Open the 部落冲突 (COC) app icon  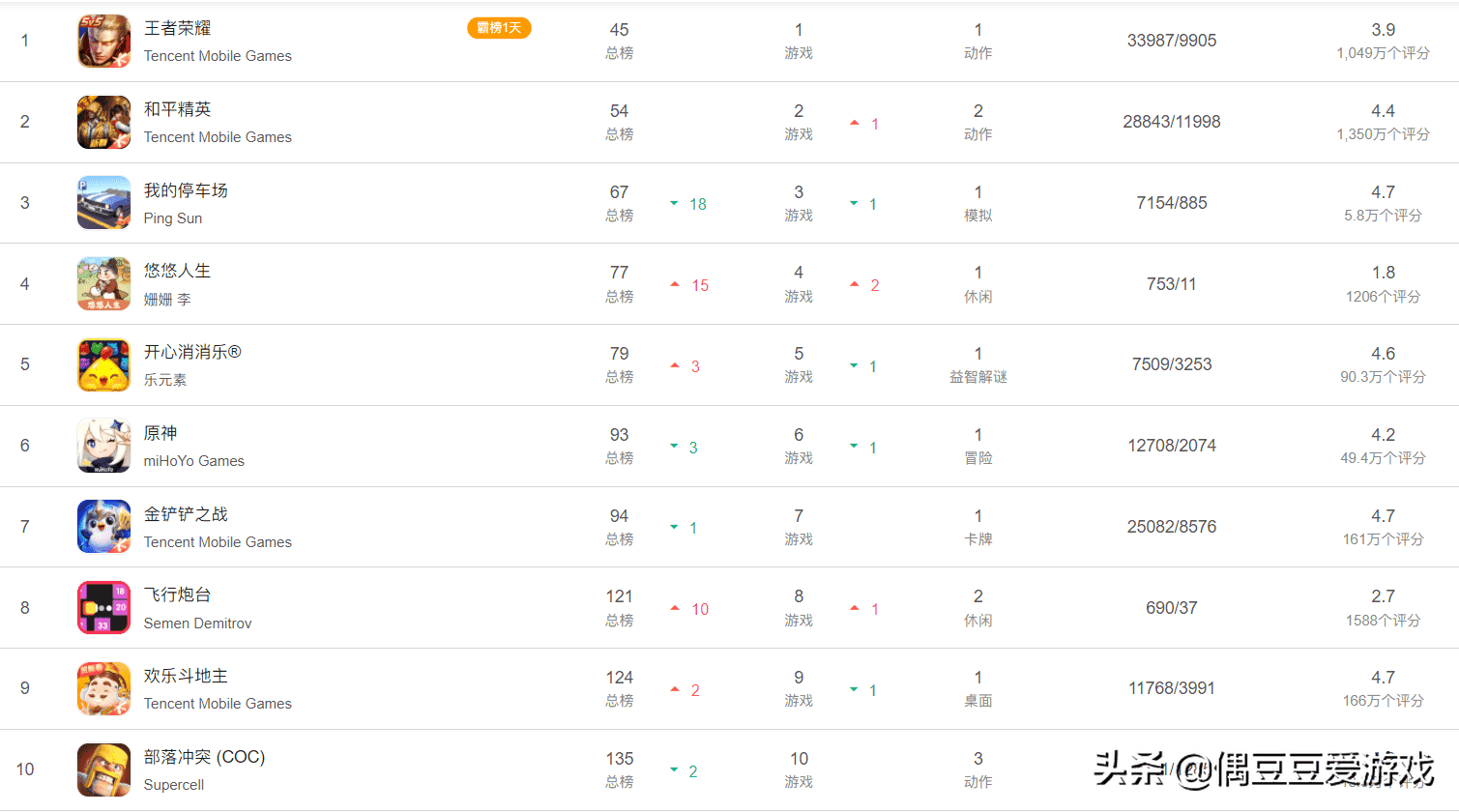103,769
